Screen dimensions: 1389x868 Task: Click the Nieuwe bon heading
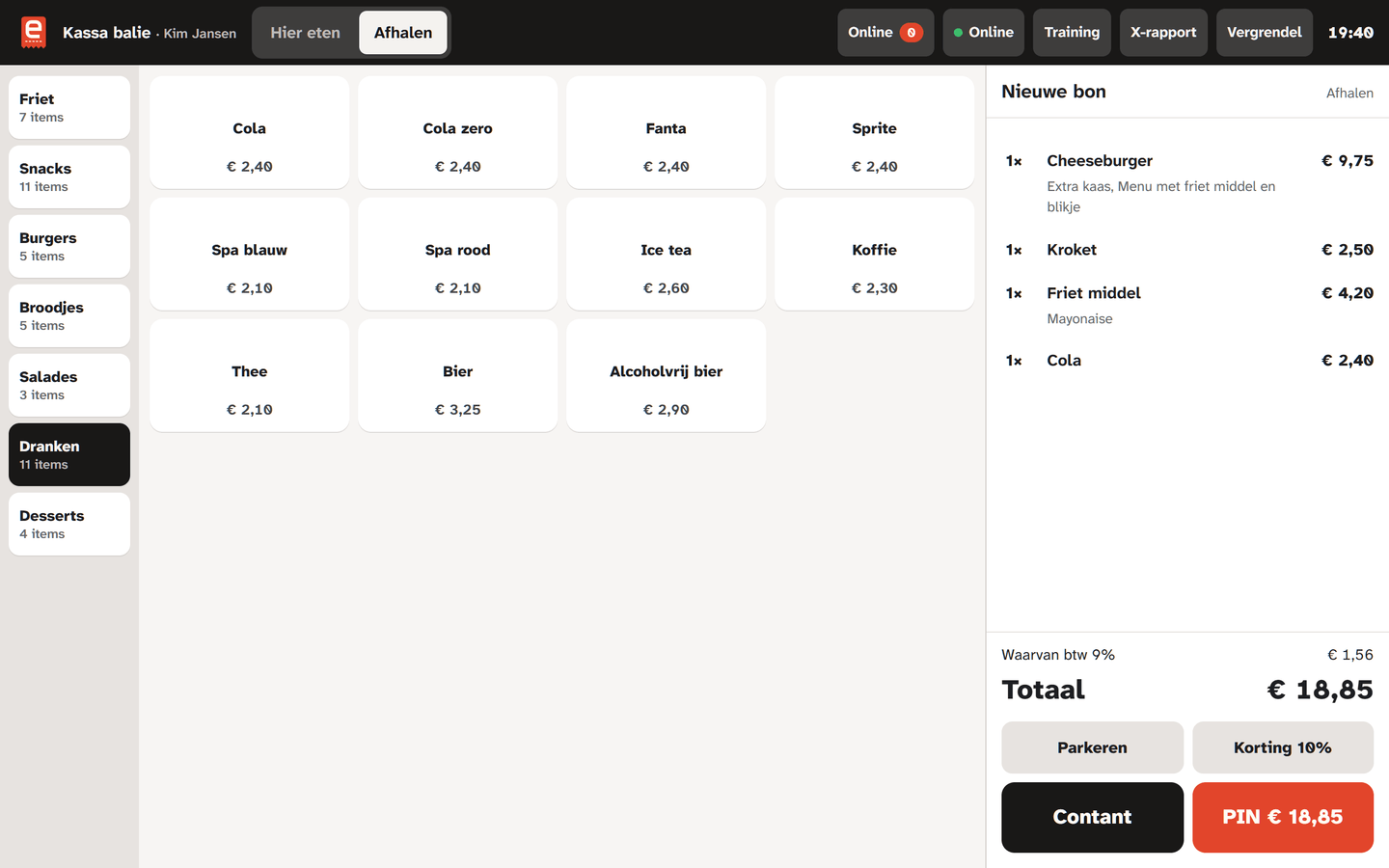[1053, 92]
